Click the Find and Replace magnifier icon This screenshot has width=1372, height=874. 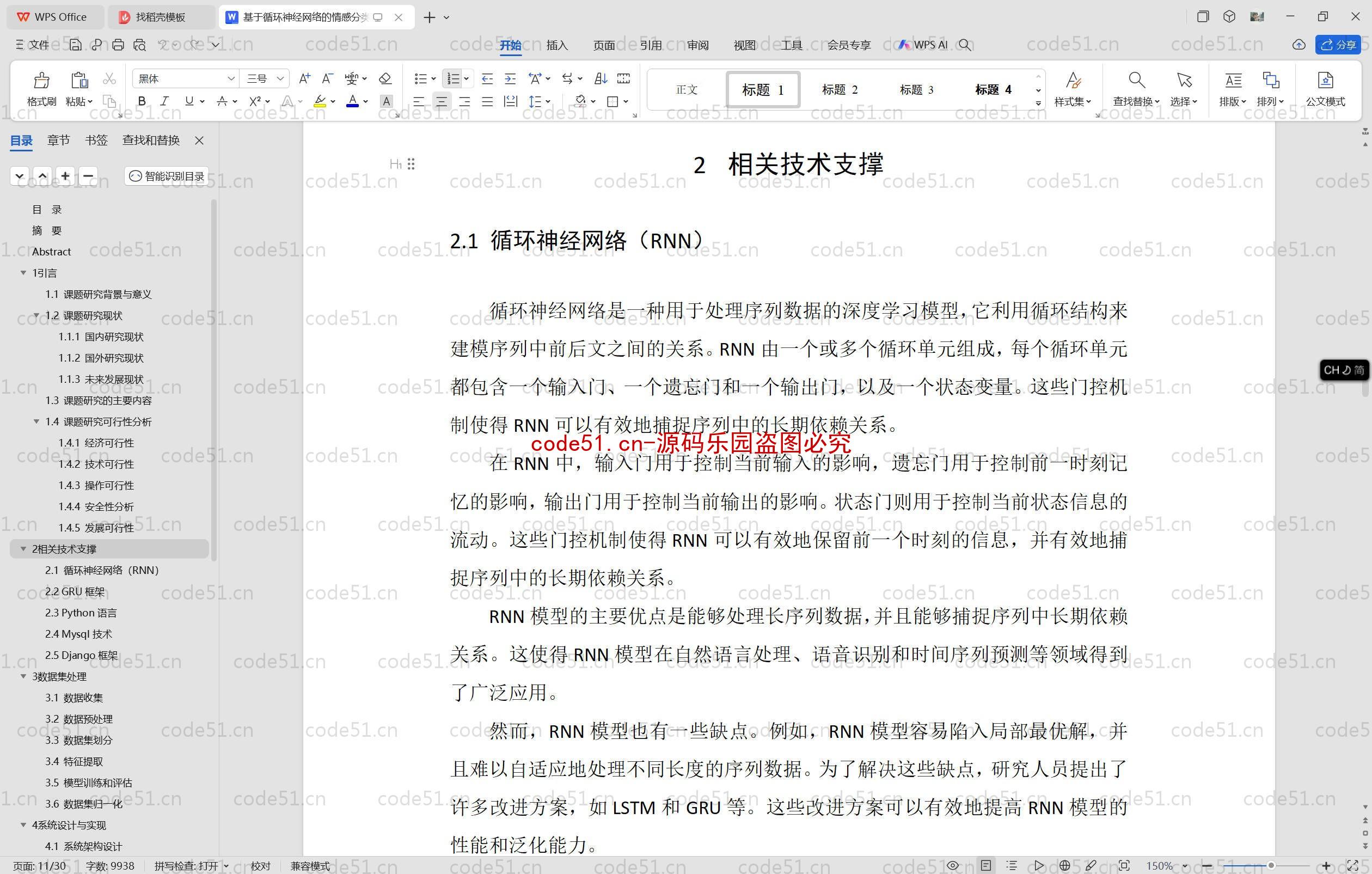pos(1136,80)
